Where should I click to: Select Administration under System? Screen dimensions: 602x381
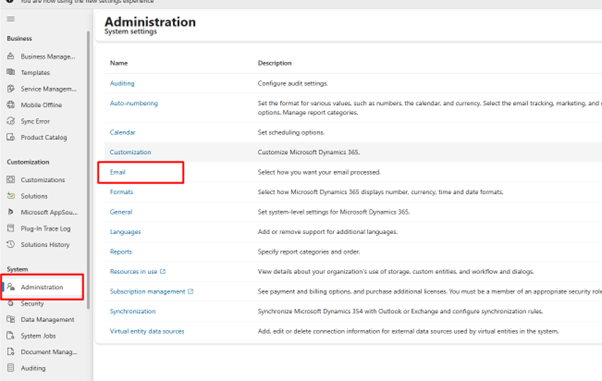(x=41, y=287)
